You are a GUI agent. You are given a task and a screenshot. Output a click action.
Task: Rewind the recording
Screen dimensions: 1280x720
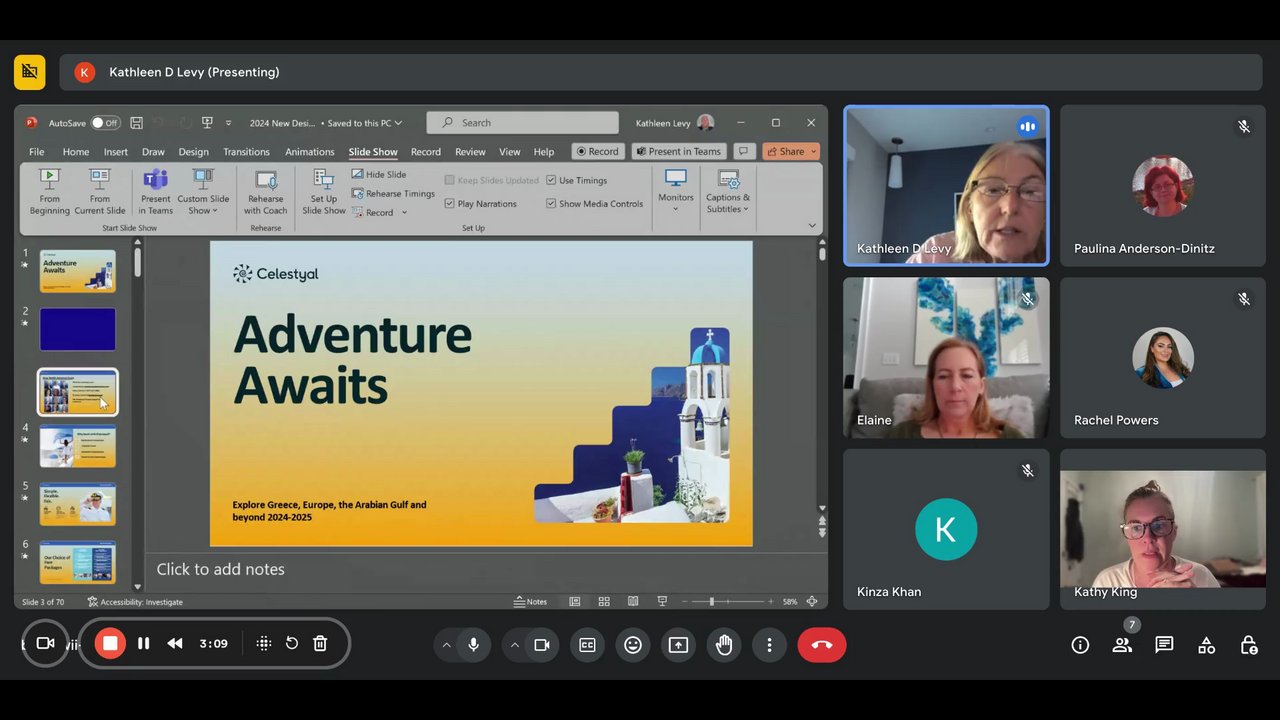[175, 643]
